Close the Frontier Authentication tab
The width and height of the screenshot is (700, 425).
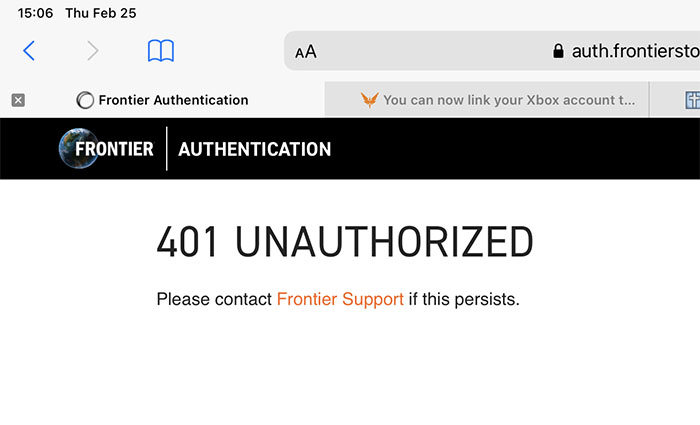(x=18, y=100)
